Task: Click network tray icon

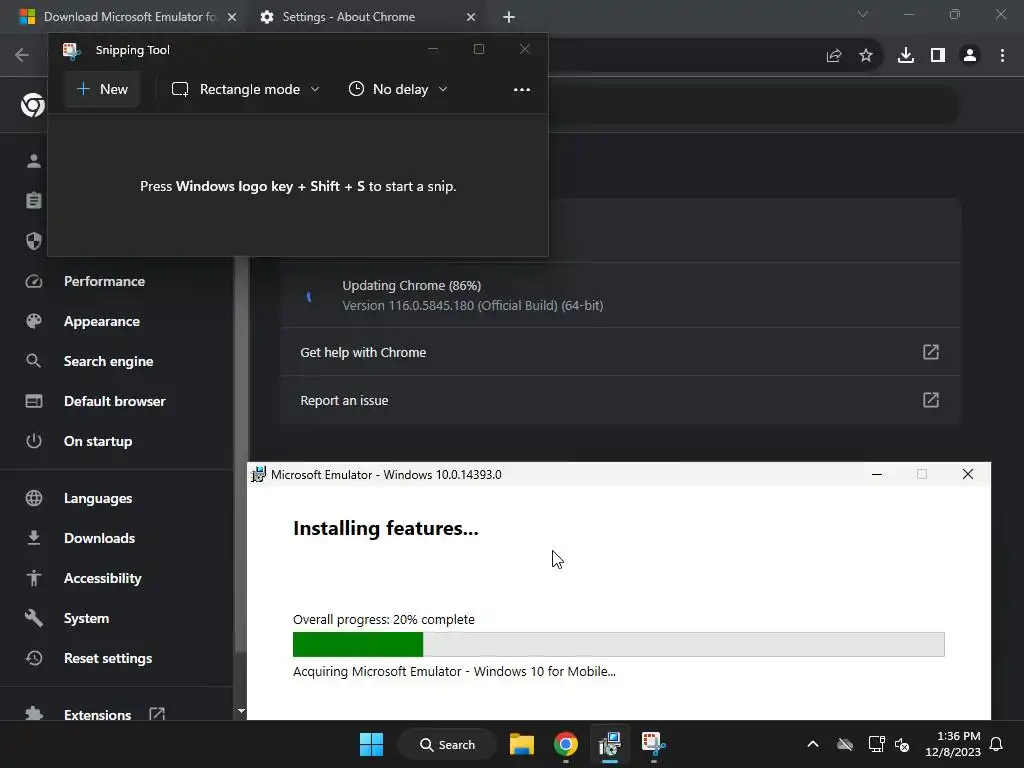Action: click(x=876, y=744)
